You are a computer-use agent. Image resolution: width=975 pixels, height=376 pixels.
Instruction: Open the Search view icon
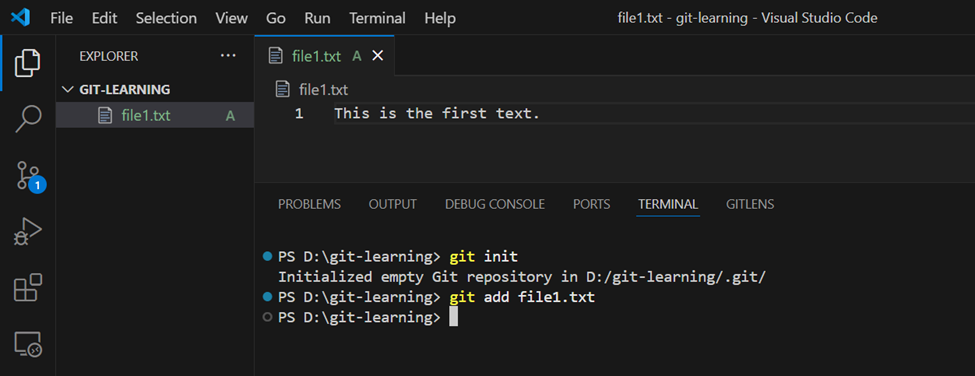(28, 119)
